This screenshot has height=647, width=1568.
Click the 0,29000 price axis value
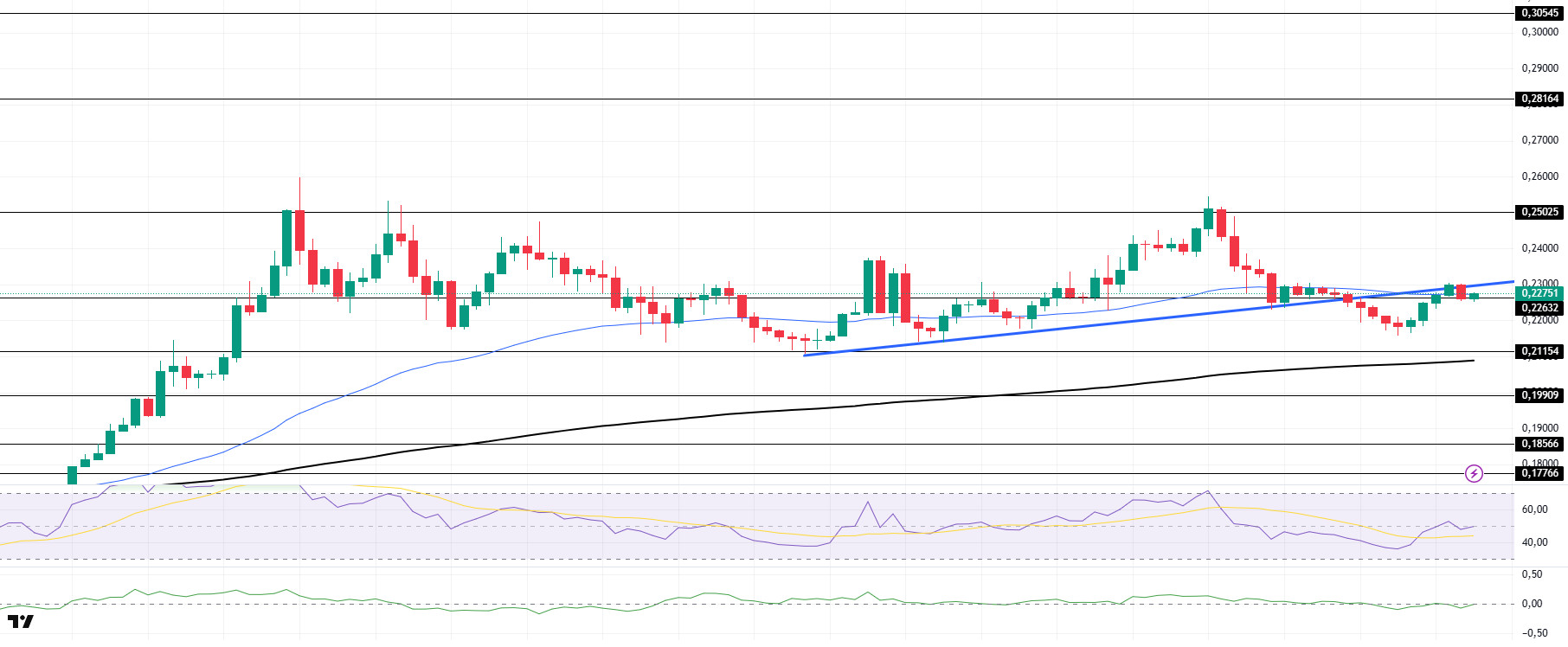1540,67
